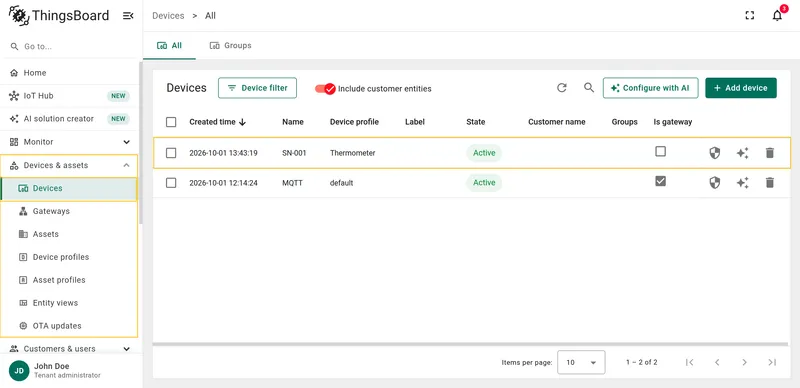This screenshot has height=388, width=800.
Task: Switch to the Groups tab
Action: 231,45
